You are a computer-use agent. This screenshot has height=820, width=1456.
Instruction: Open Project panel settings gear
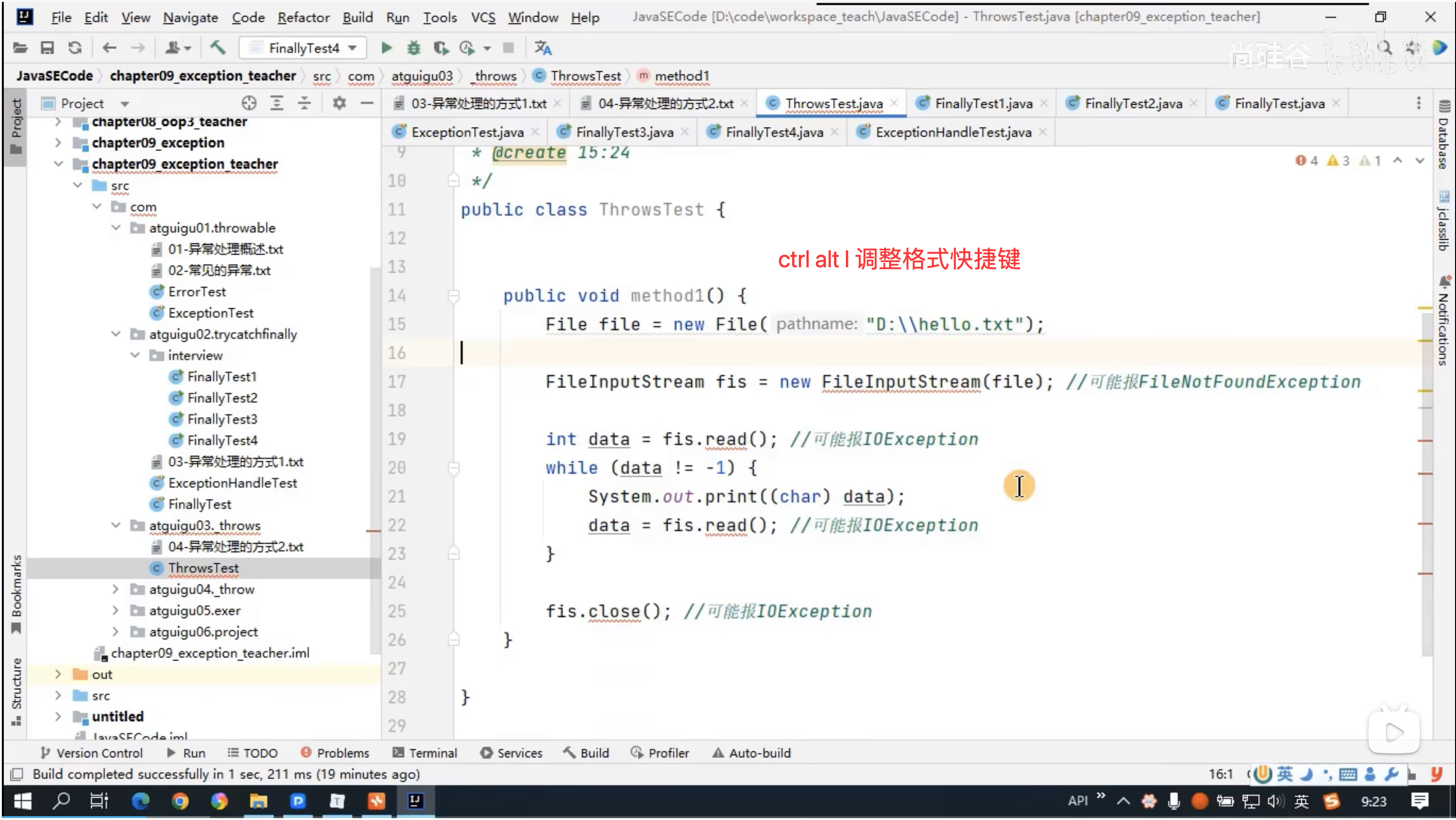(339, 103)
